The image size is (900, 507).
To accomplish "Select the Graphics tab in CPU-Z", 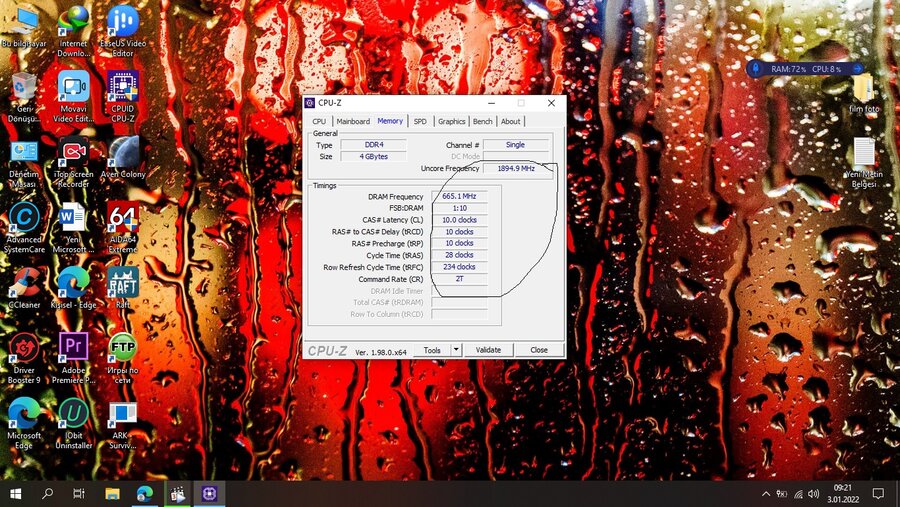I will click(x=451, y=121).
